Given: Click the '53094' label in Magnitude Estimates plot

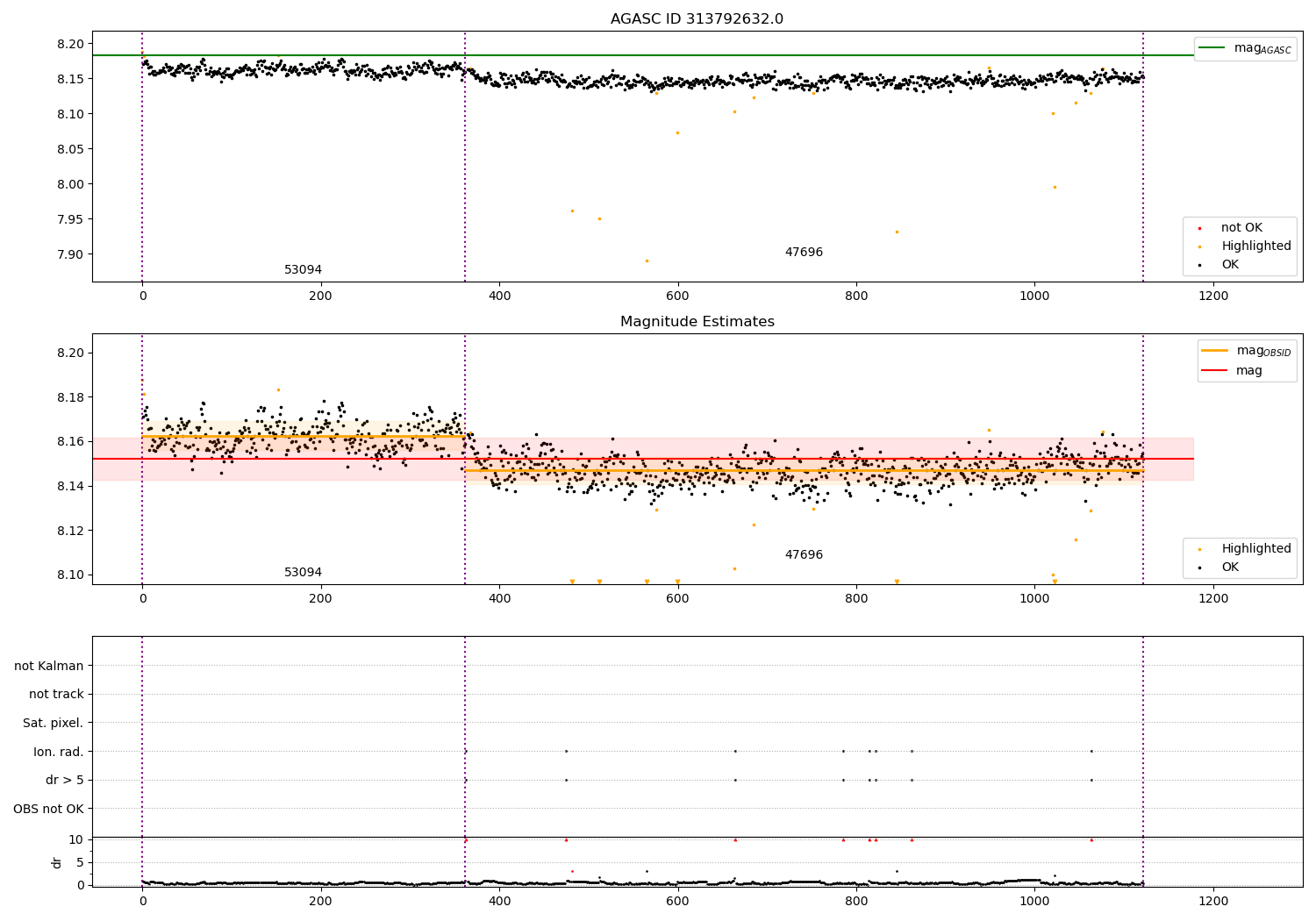Looking at the screenshot, I should pos(303,573).
